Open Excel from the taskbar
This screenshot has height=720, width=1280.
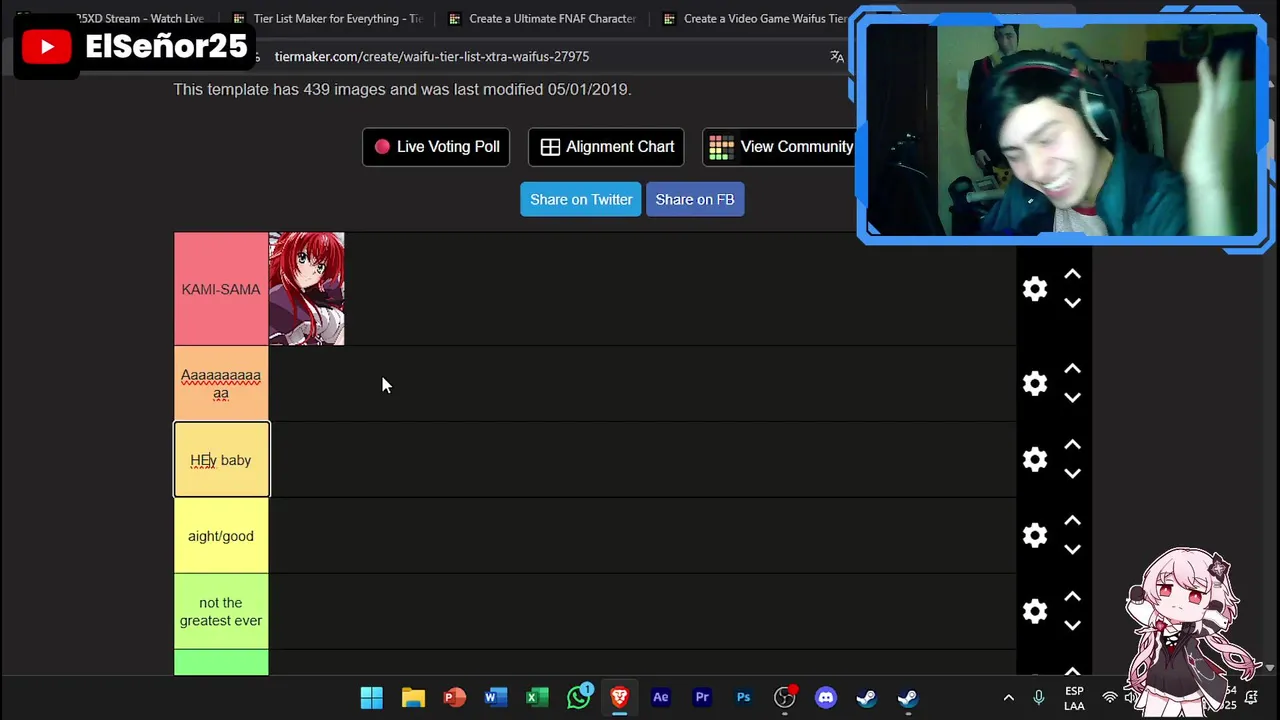click(x=537, y=697)
